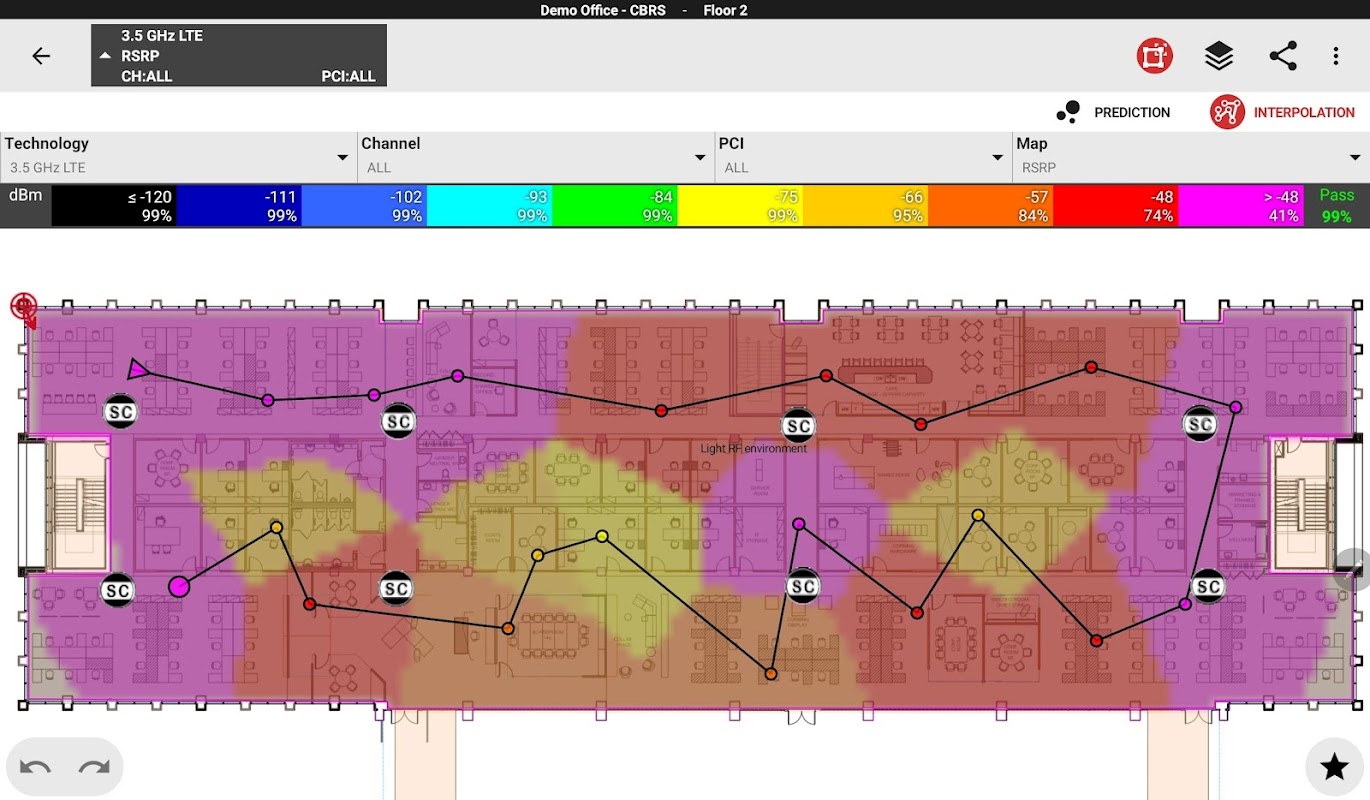Image resolution: width=1370 pixels, height=800 pixels.
Task: Open the Technology dropdown
Action: [178, 157]
